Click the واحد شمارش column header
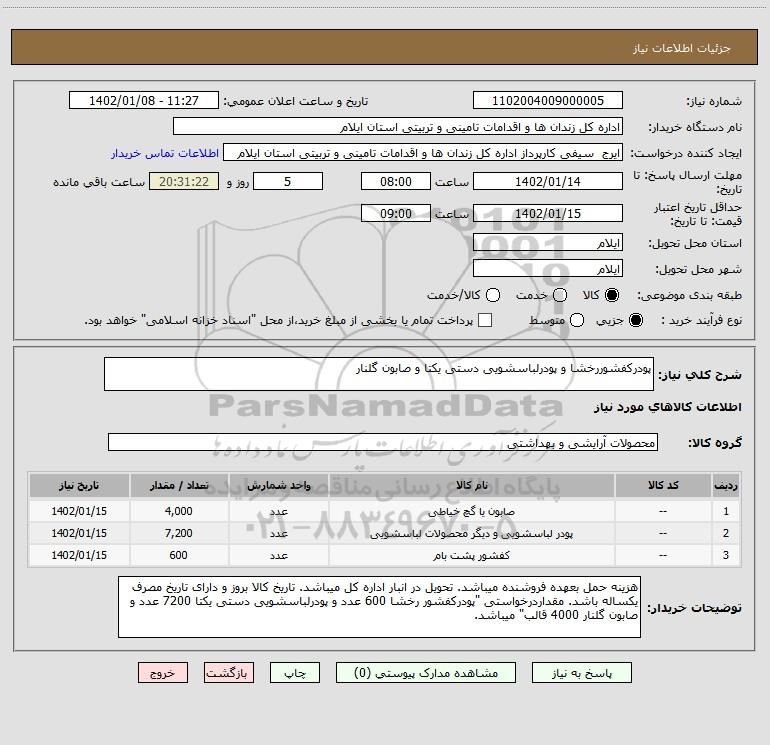The image size is (770, 745). pos(278,485)
